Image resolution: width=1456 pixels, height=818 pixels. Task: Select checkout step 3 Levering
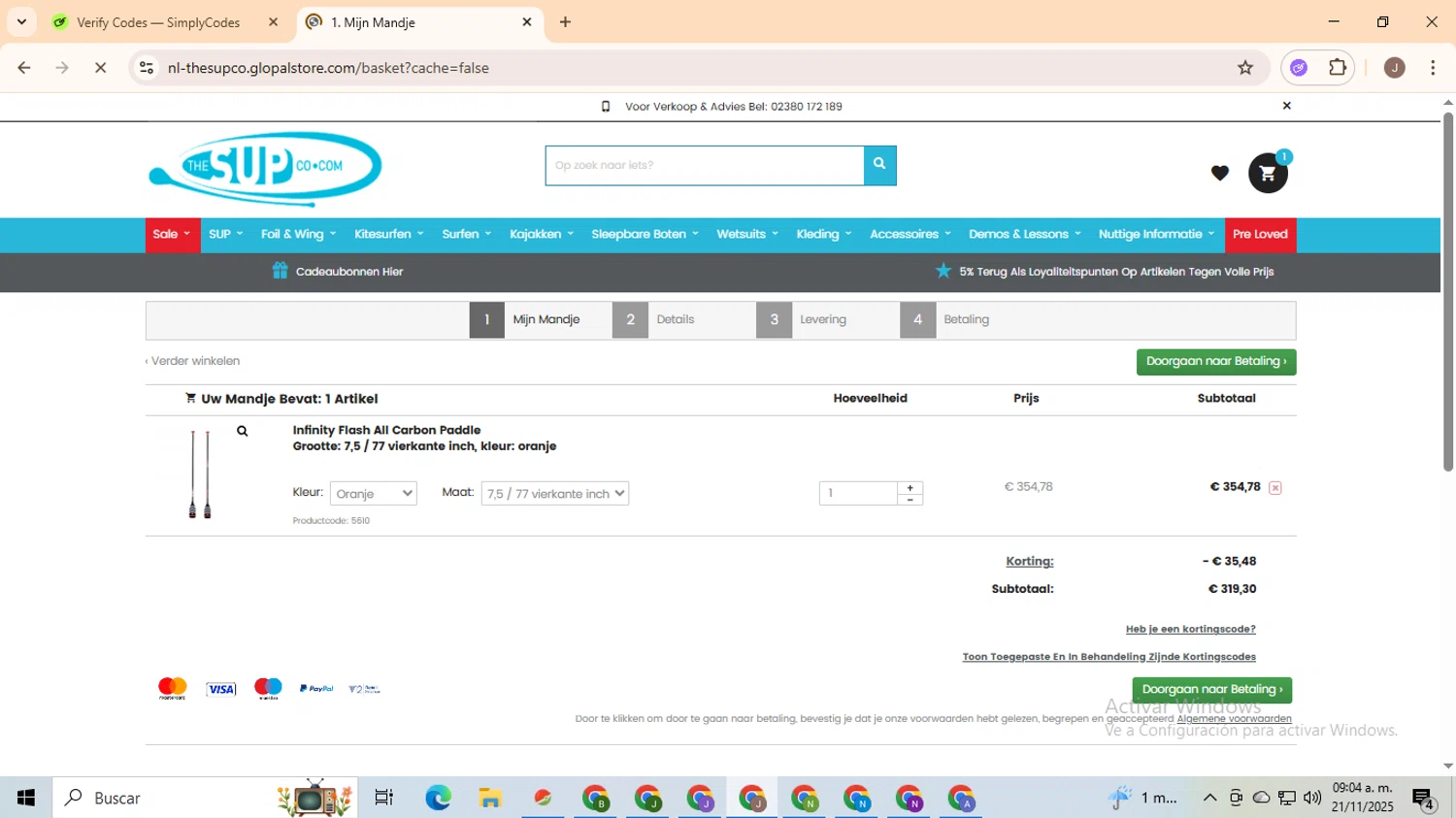803,319
